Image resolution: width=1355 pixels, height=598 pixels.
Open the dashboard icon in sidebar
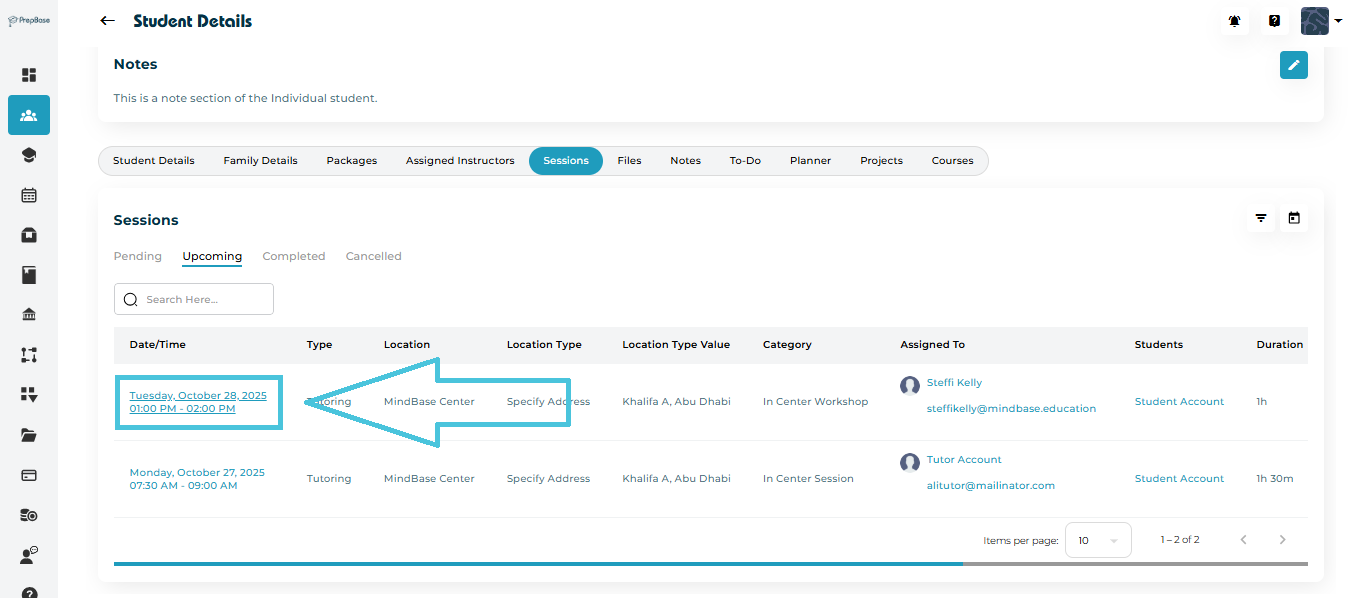(x=29, y=75)
